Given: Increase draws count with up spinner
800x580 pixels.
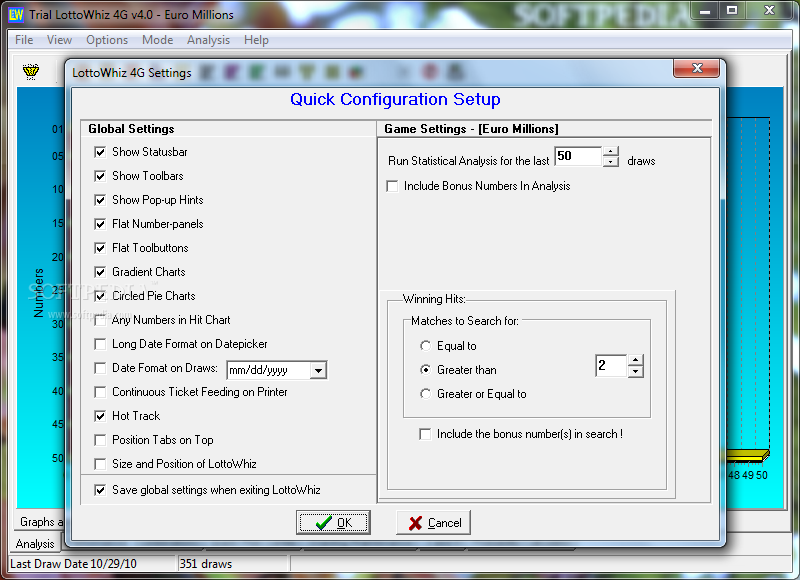Looking at the screenshot, I should [611, 152].
